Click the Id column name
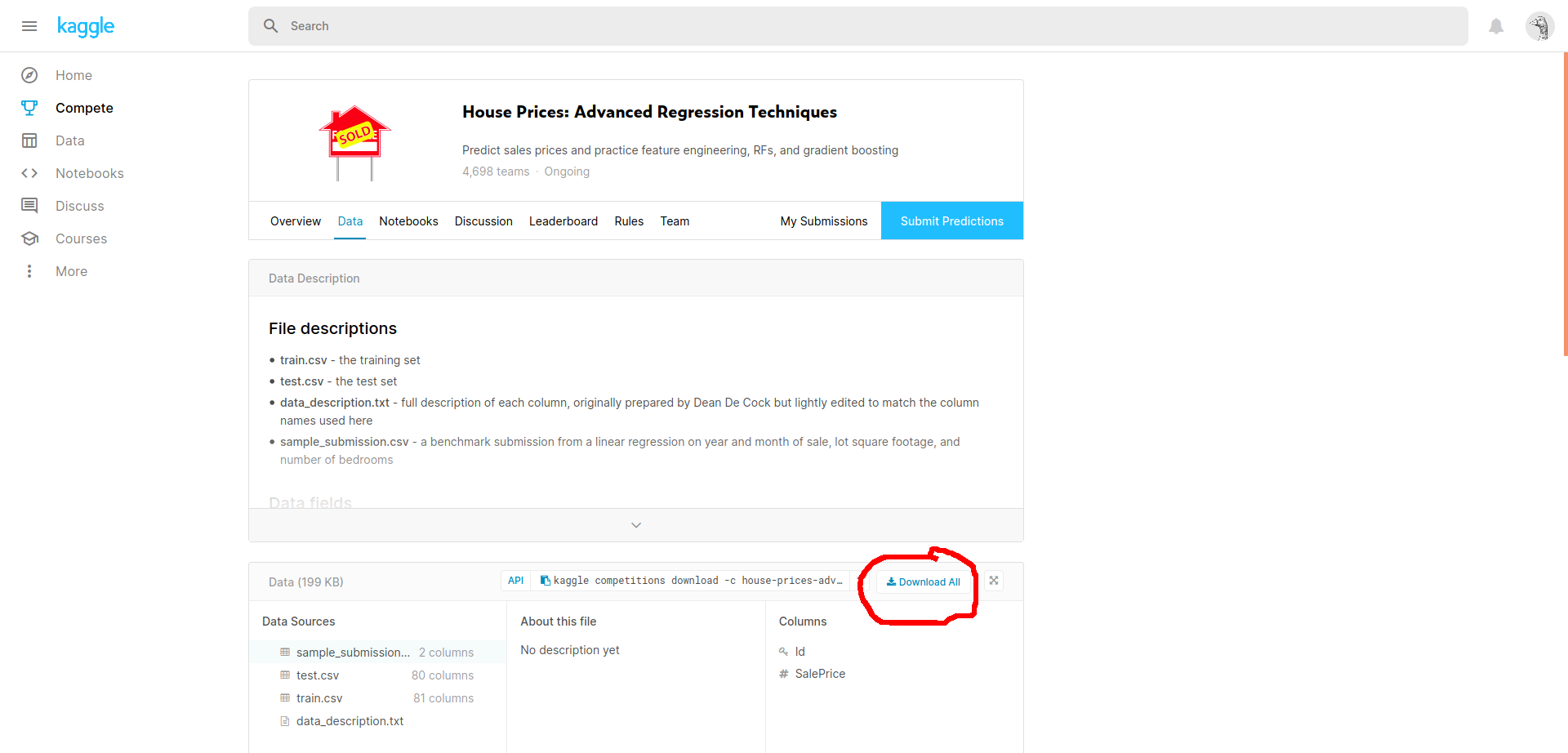Viewport: 1568px width, 753px height. point(800,652)
